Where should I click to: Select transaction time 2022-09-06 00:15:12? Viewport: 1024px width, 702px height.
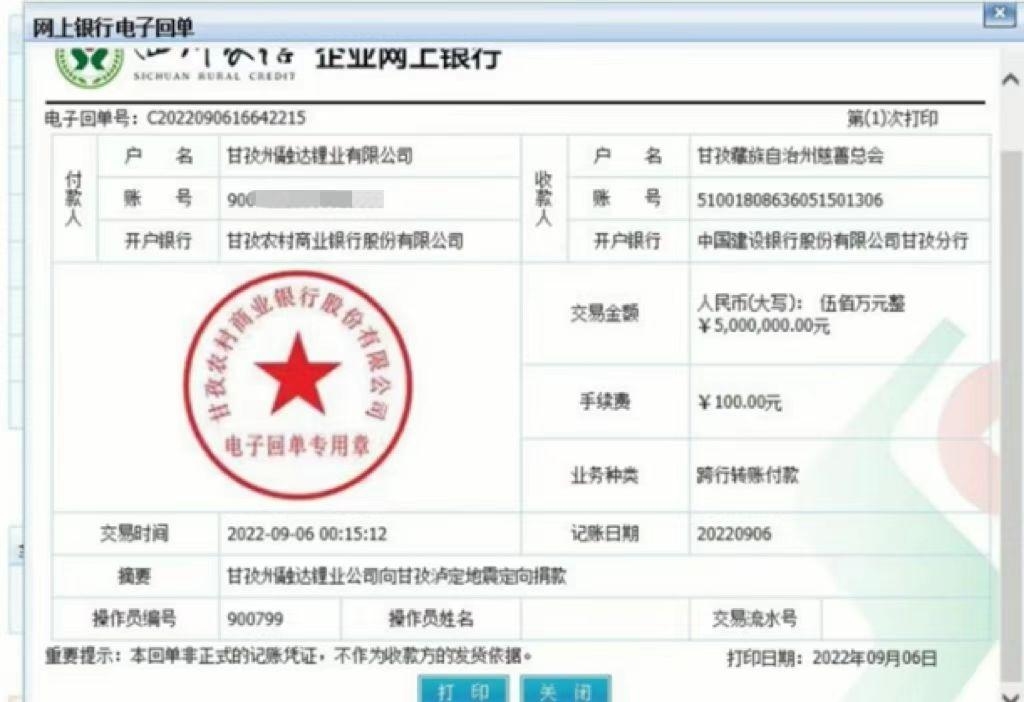pyautogui.click(x=307, y=534)
